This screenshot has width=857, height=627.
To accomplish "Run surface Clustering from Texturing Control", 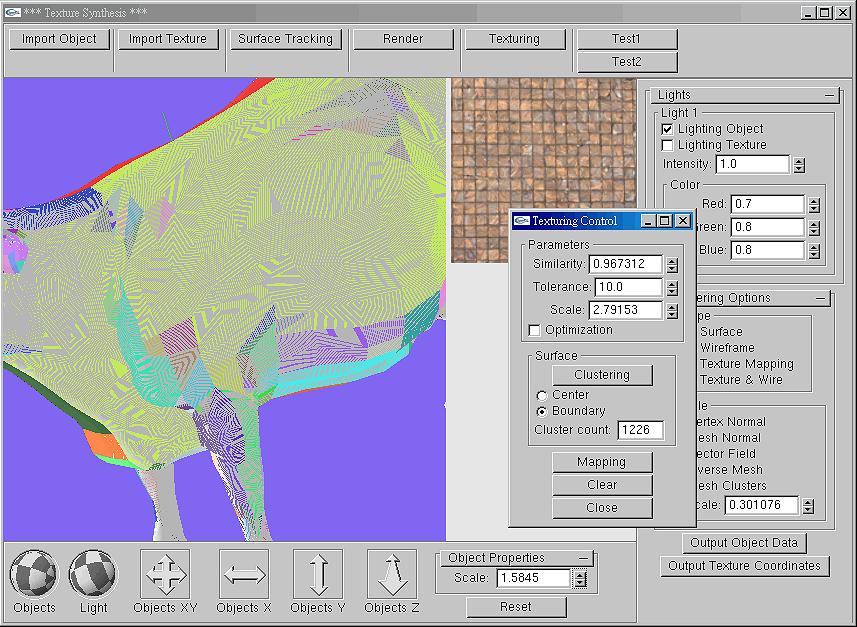I will pyautogui.click(x=601, y=374).
